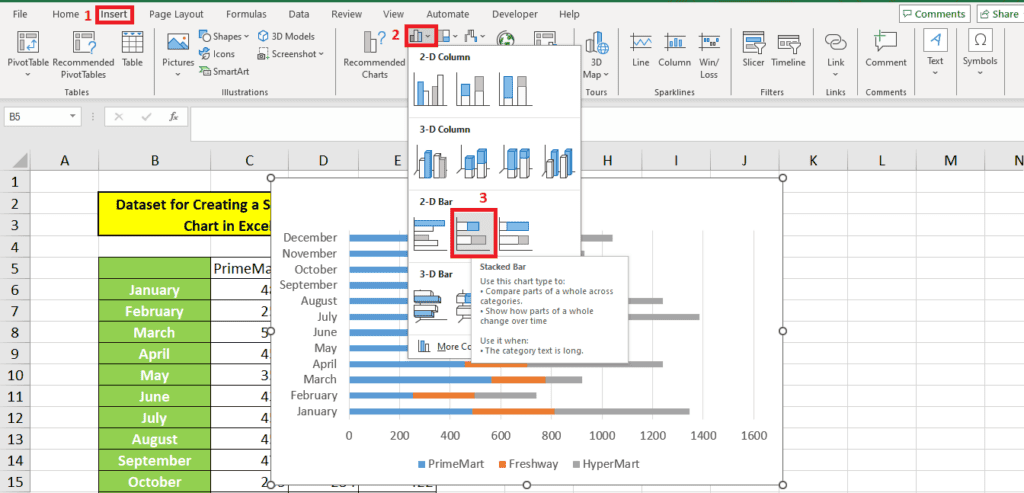
Task: Insert a new Comment from ribbon
Action: click(x=886, y=50)
